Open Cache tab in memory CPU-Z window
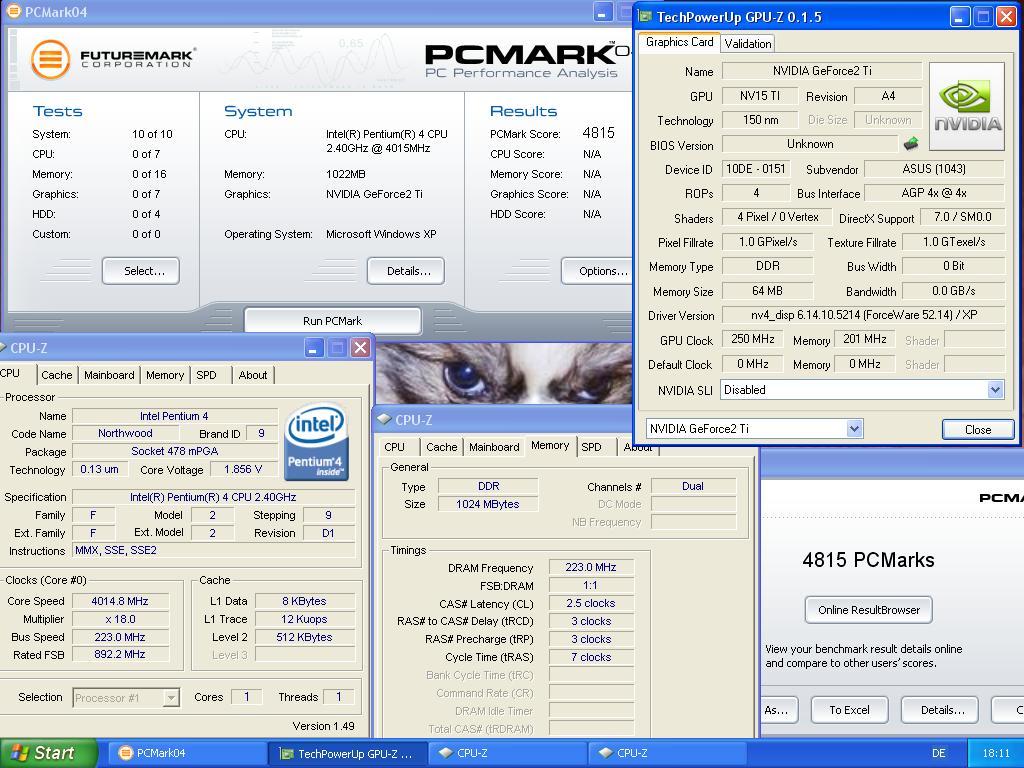The height and width of the screenshot is (768, 1024). click(x=441, y=447)
